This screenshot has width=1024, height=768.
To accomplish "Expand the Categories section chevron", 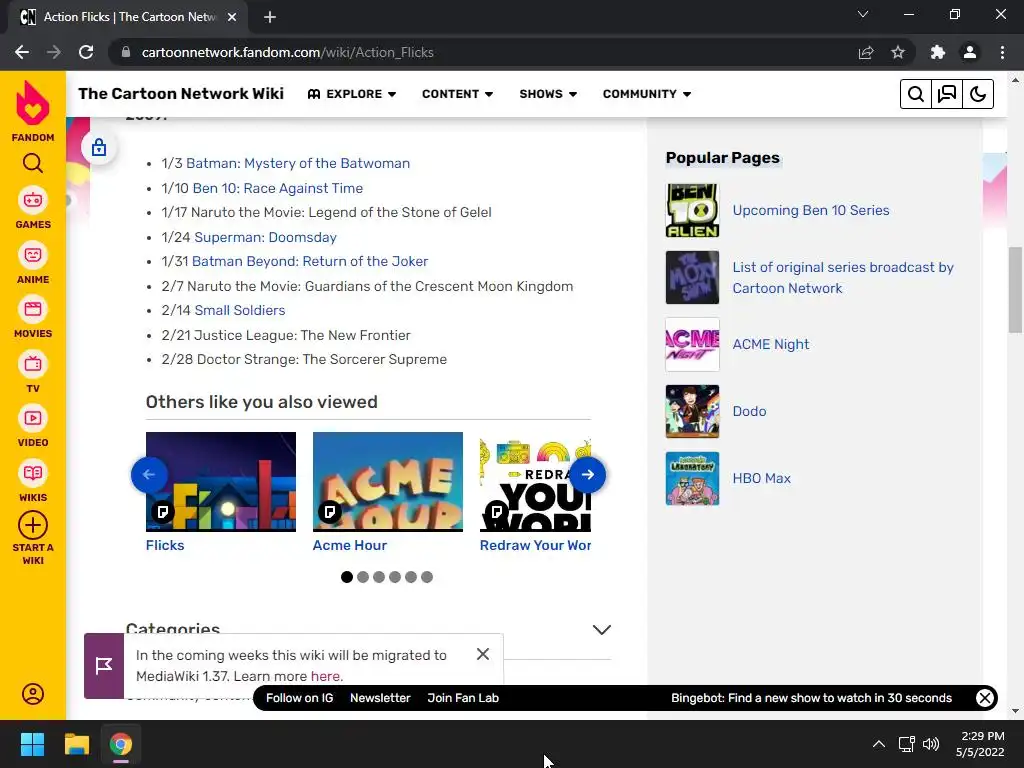I will (x=601, y=630).
